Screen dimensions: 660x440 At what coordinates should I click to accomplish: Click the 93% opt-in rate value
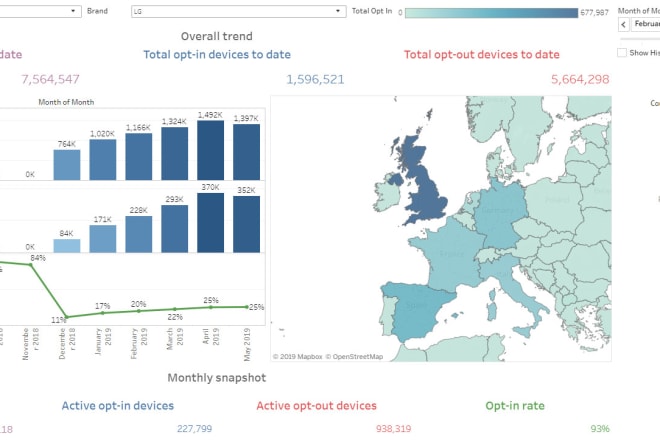600,429
